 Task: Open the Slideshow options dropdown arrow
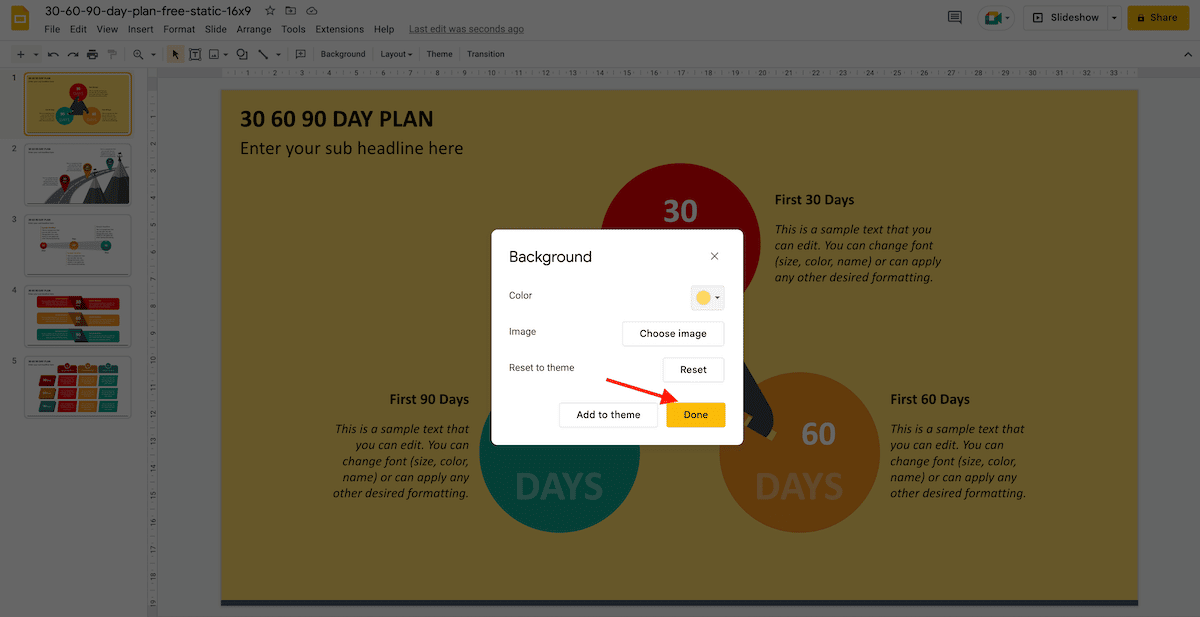click(x=1113, y=17)
